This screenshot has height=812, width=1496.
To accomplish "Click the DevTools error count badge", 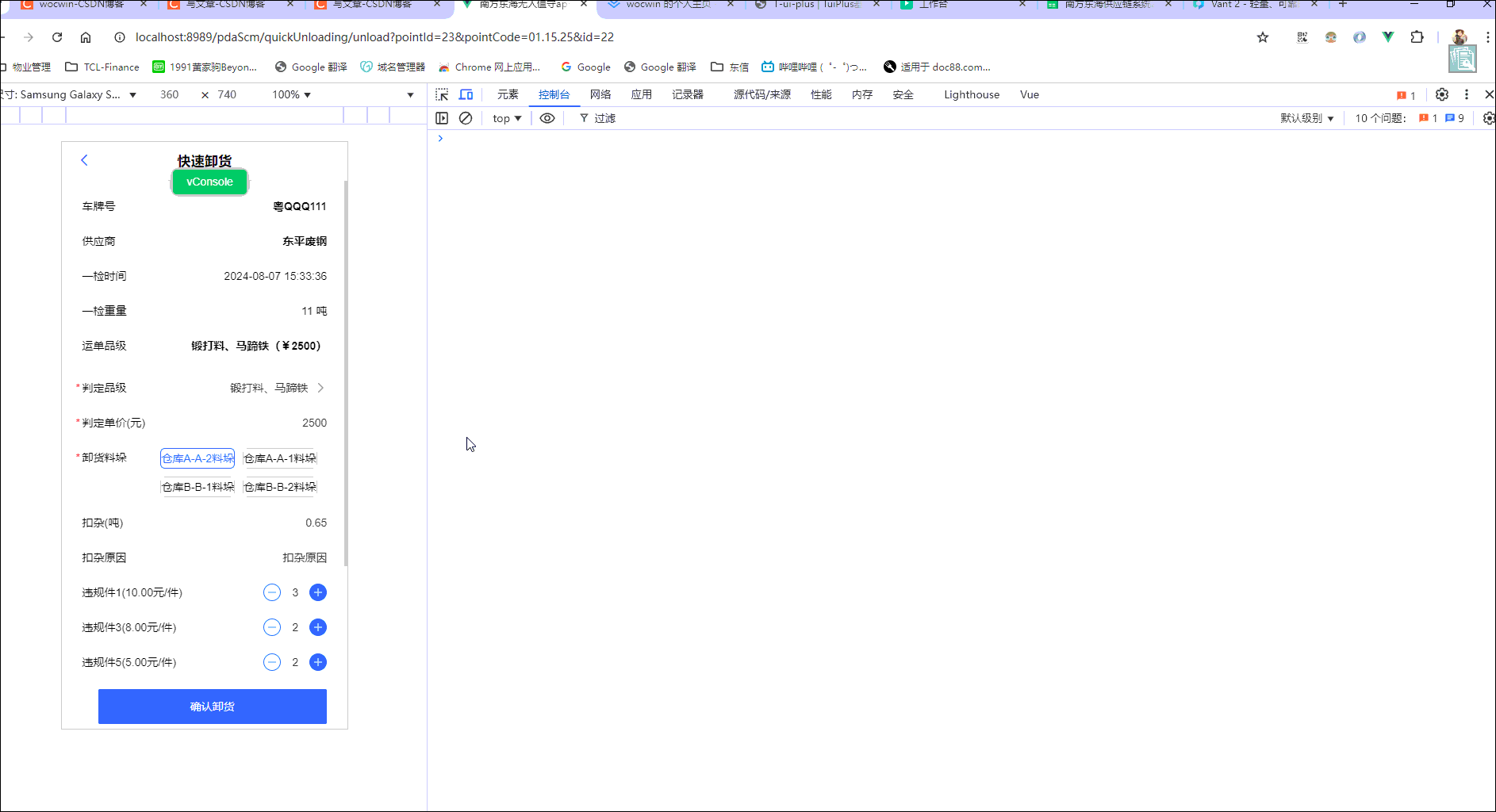I will tap(1406, 95).
